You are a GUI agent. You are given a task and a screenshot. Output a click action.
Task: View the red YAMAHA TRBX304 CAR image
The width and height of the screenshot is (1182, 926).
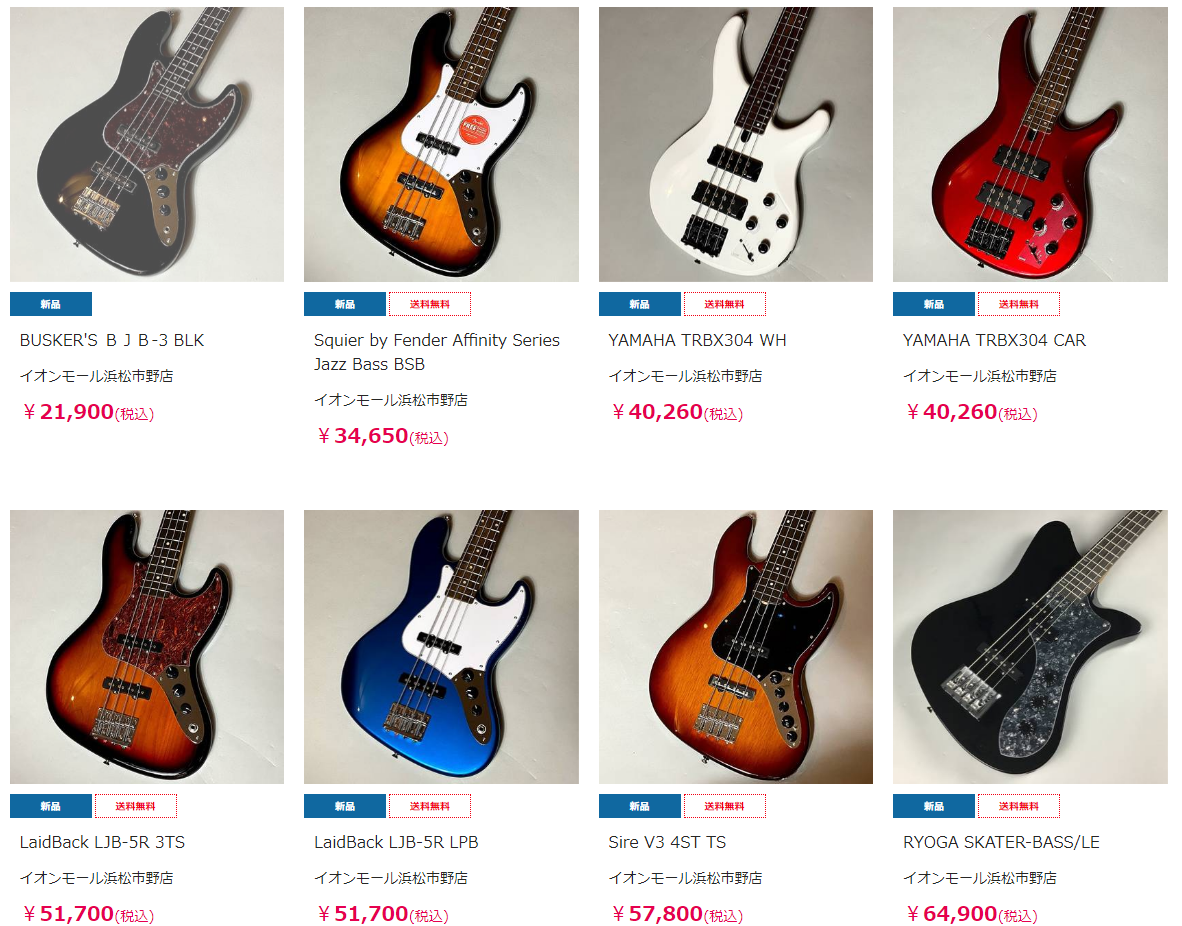pyautogui.click(x=1030, y=144)
